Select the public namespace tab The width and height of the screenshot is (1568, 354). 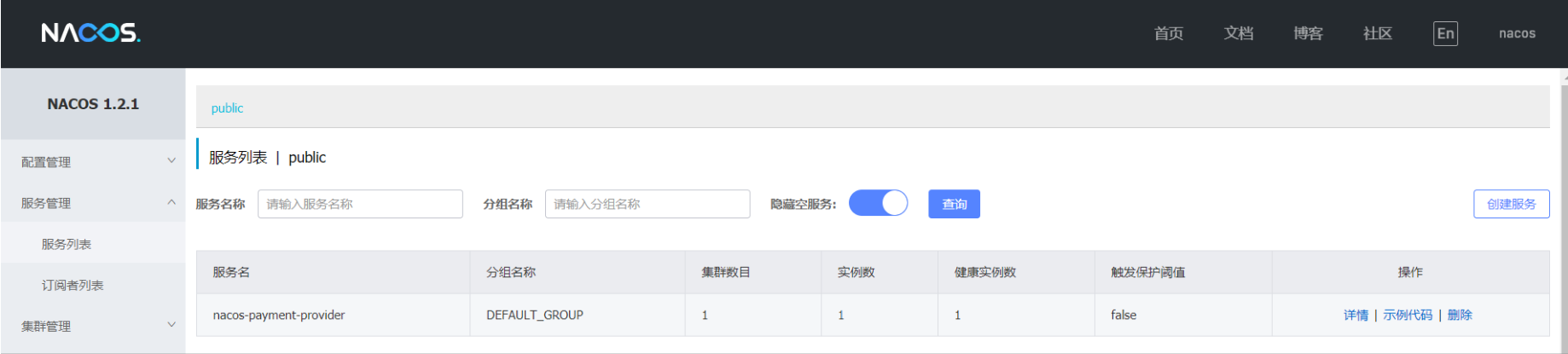(227, 108)
